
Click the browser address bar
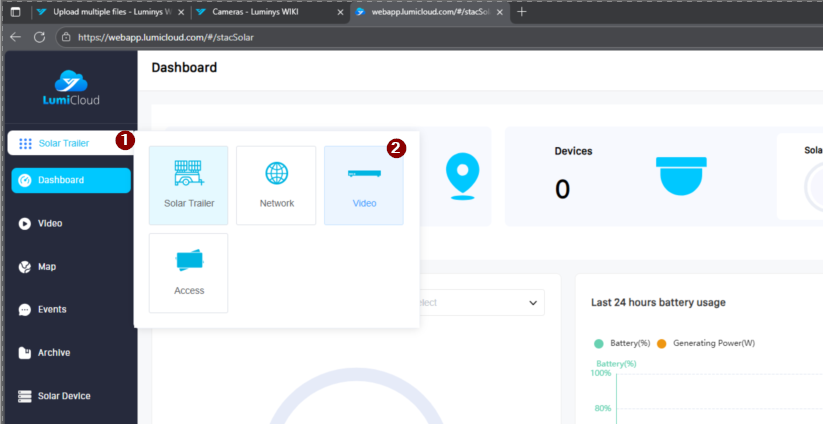point(400,37)
